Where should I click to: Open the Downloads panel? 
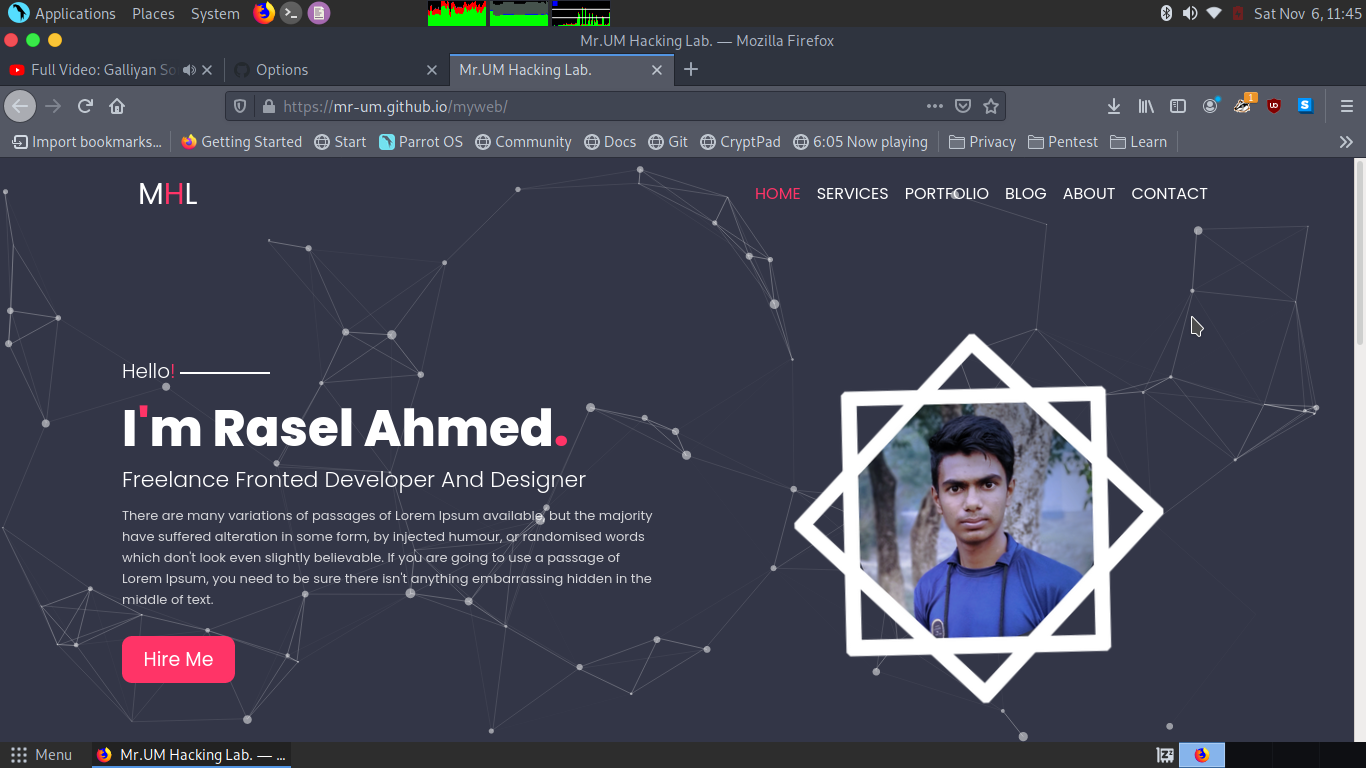pos(1113,106)
